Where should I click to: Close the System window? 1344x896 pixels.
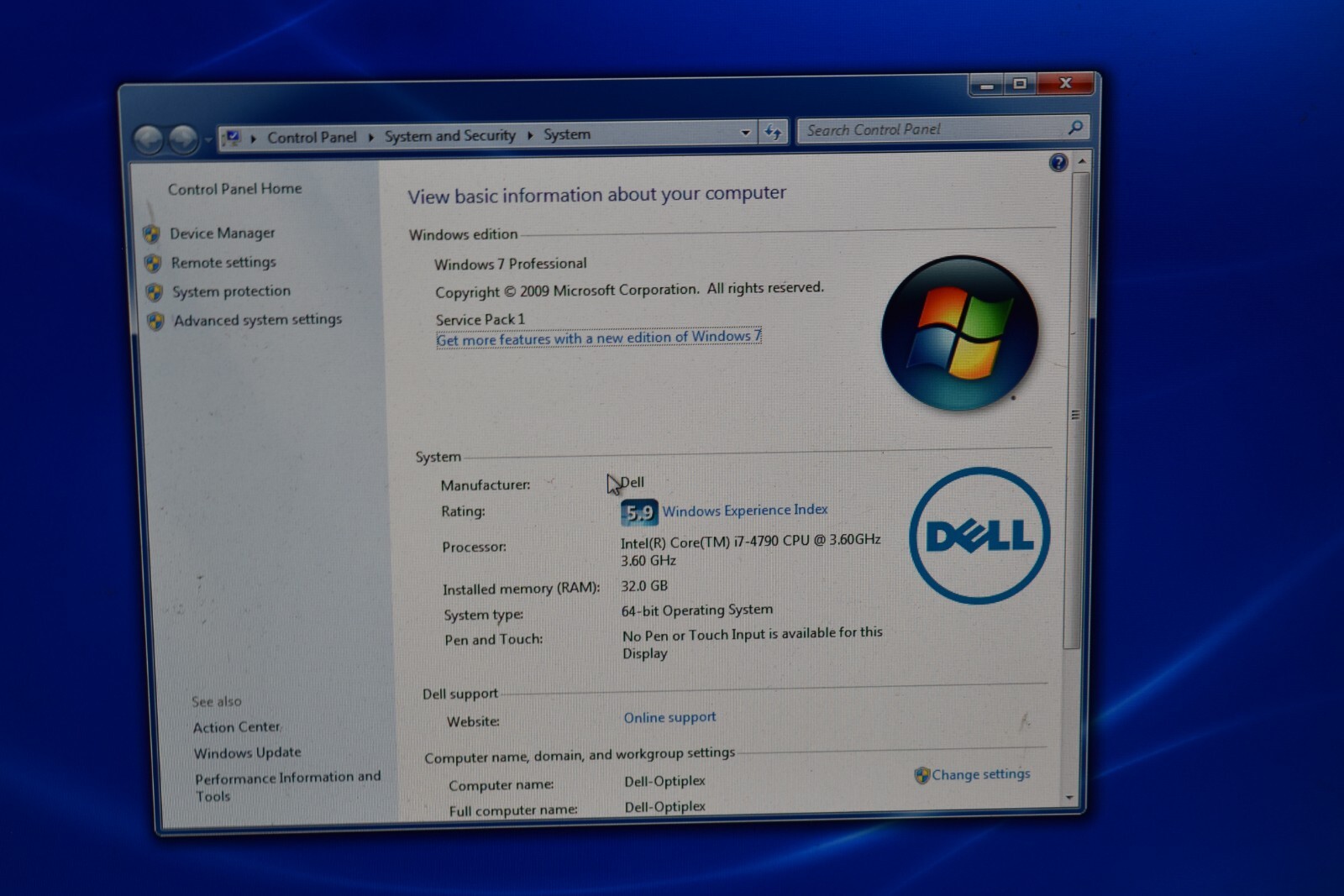(1065, 83)
